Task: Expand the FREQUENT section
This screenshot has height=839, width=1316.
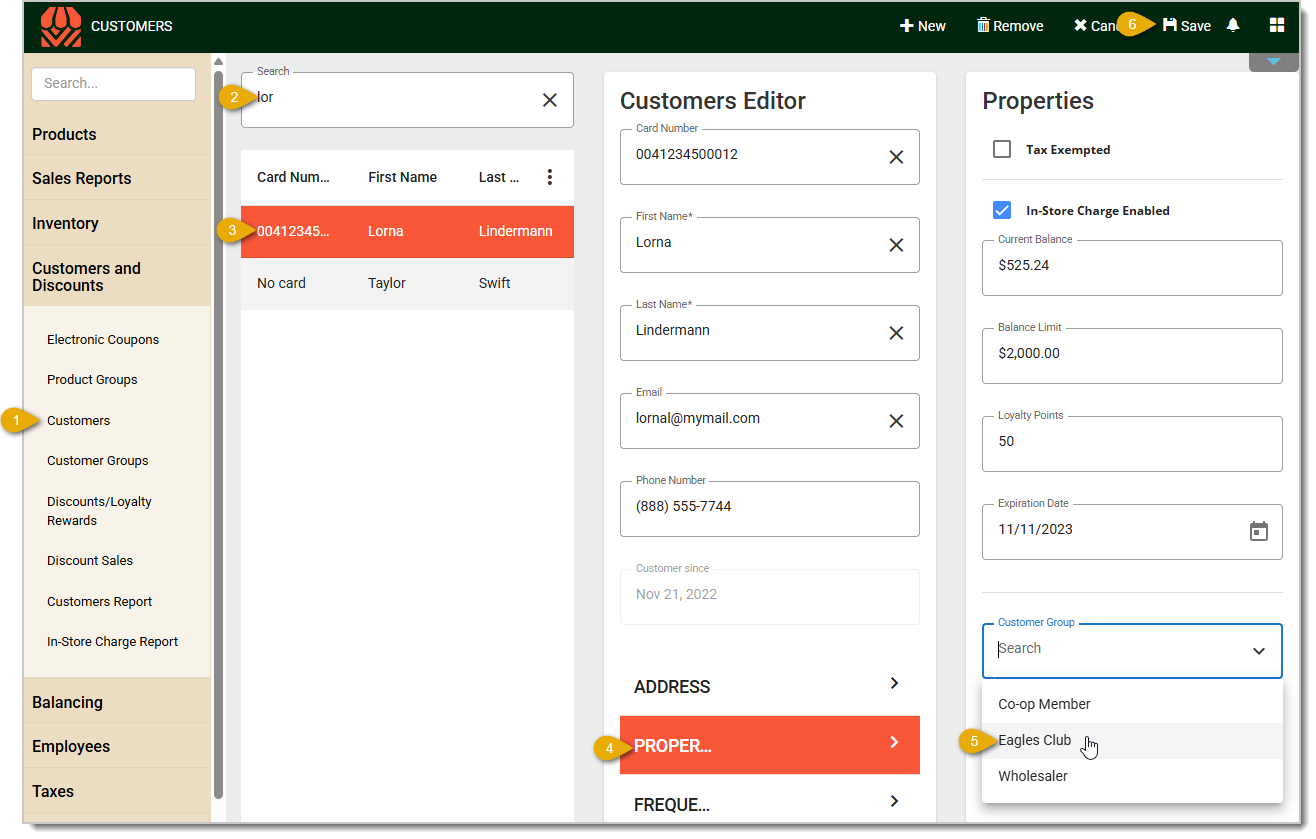Action: point(770,803)
